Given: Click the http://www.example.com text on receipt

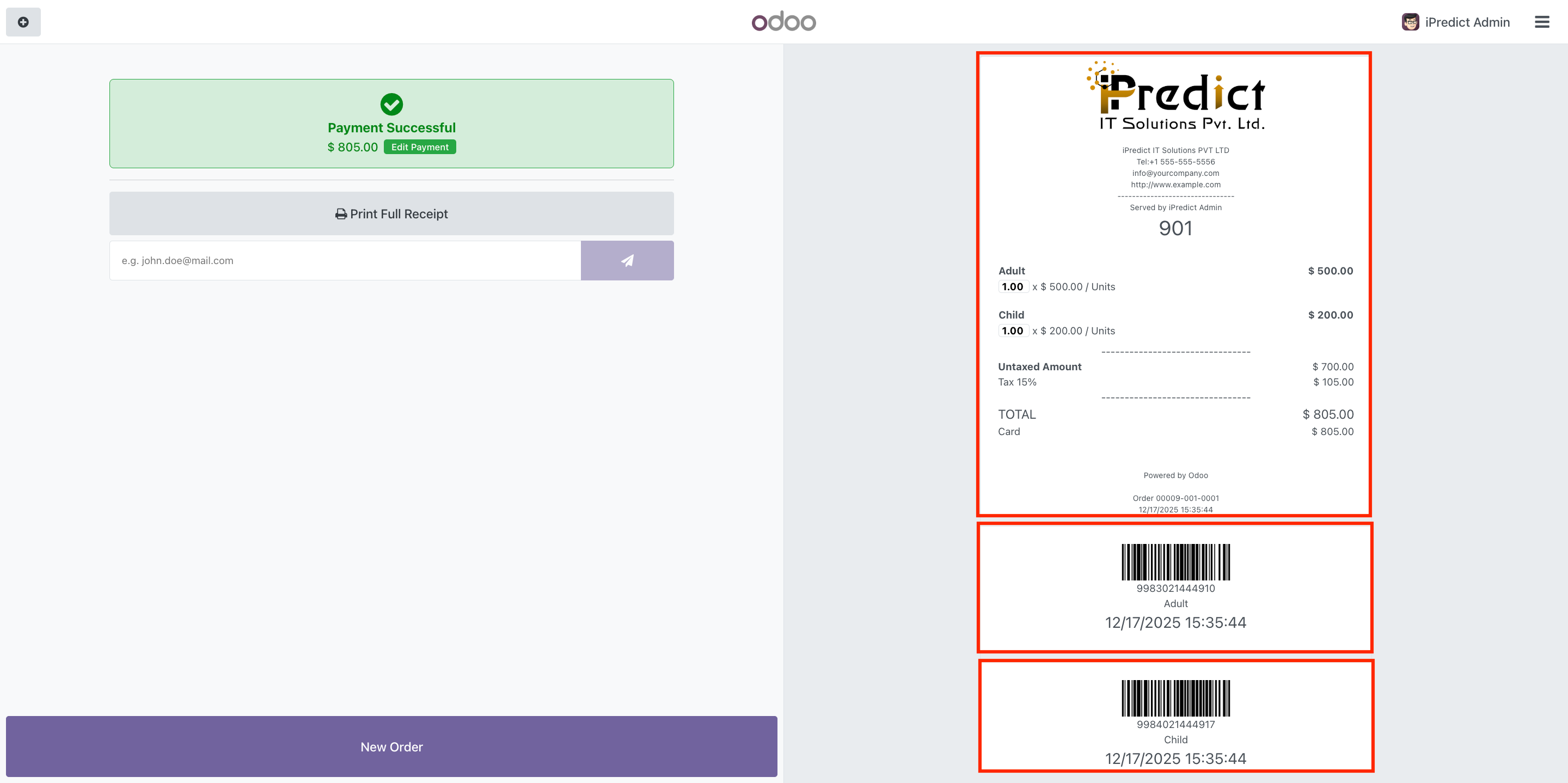Looking at the screenshot, I should [x=1175, y=185].
